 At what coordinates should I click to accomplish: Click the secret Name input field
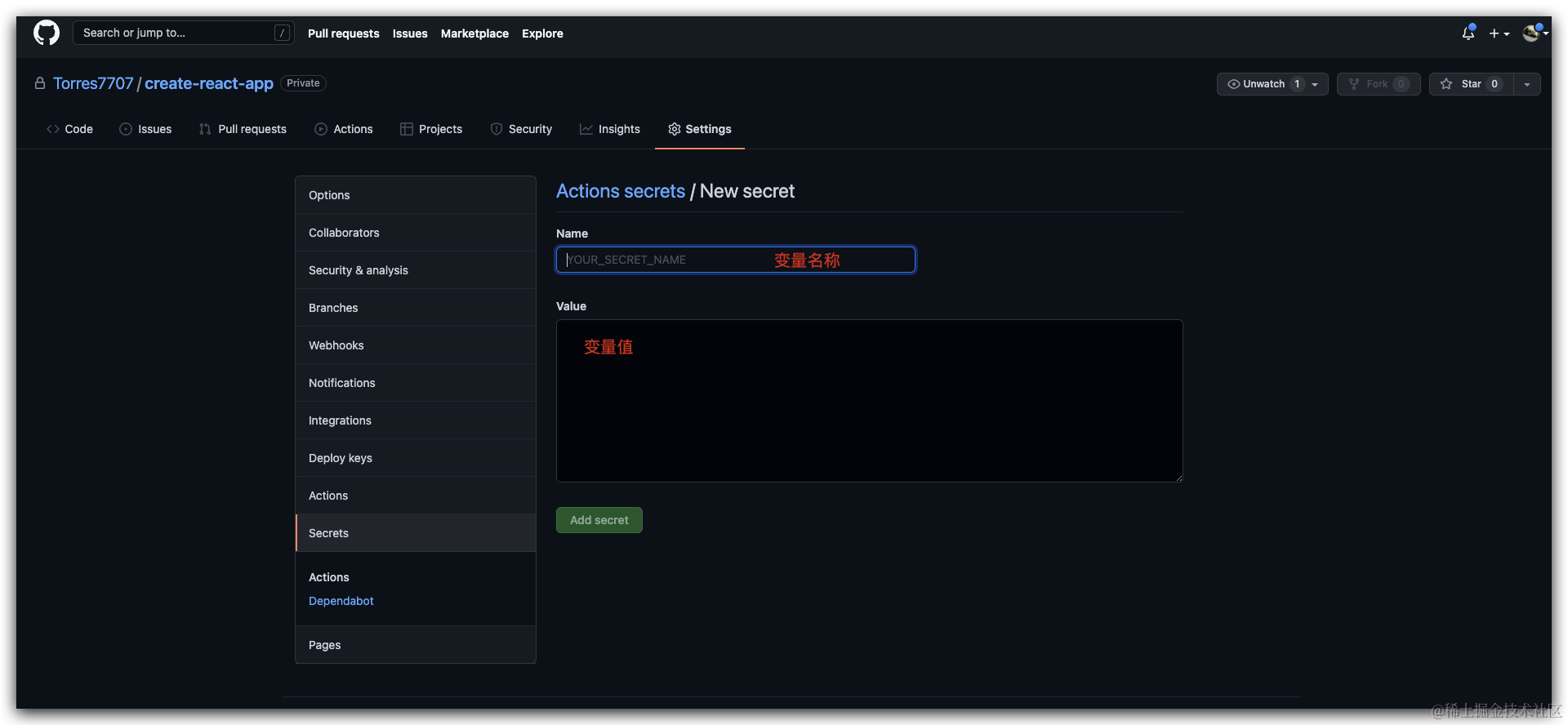(736, 260)
